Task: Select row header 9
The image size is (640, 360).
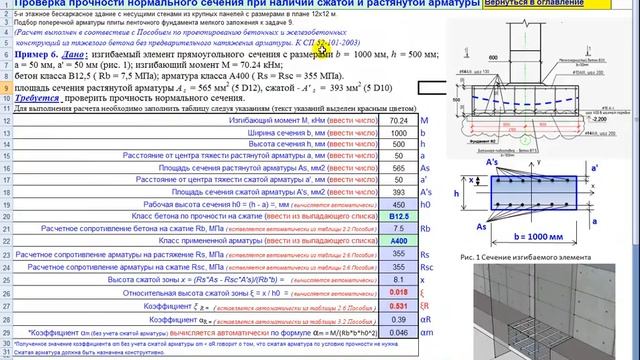Action: click(x=6, y=88)
